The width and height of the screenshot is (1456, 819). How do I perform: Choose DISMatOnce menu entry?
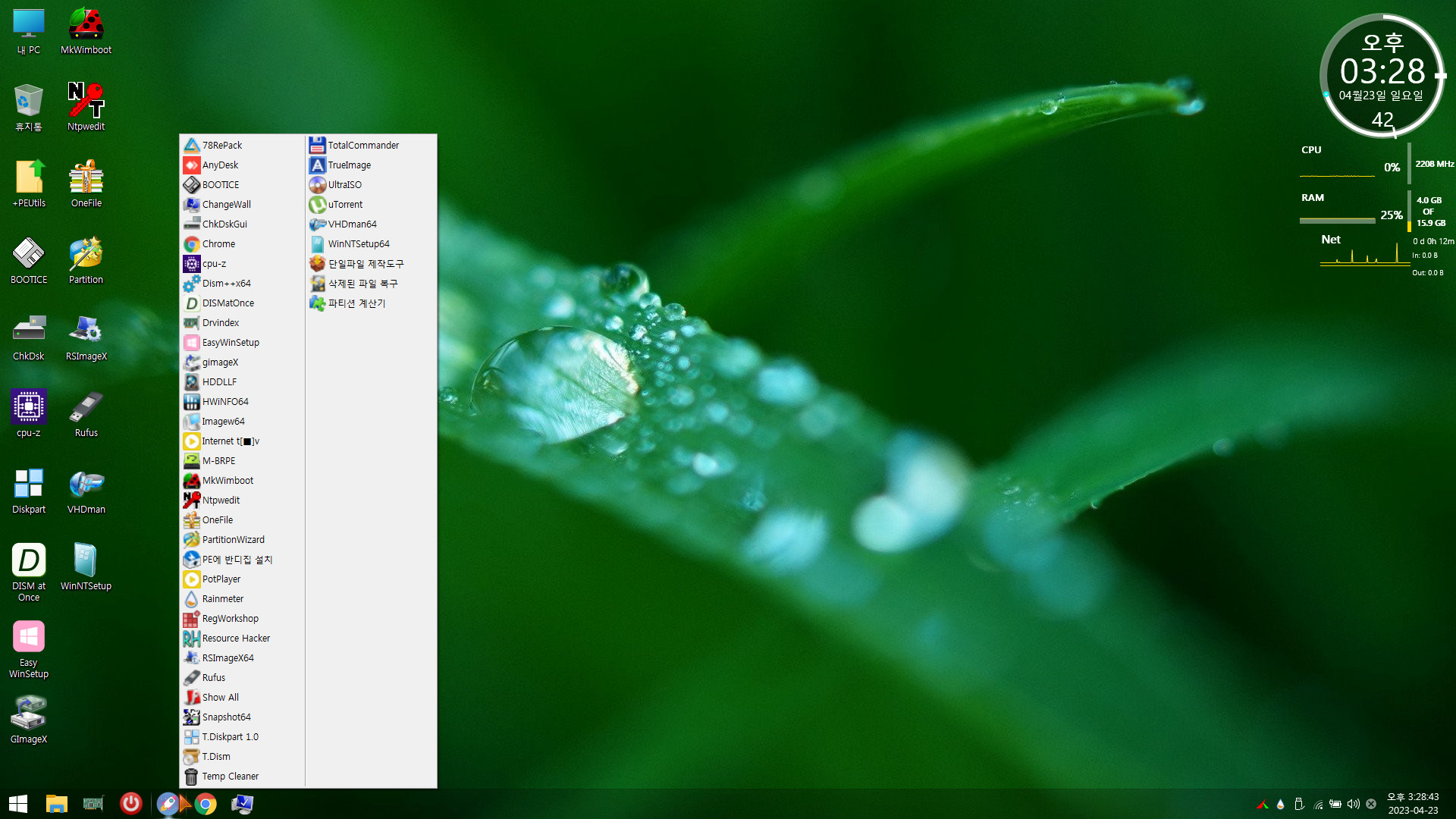[242, 303]
